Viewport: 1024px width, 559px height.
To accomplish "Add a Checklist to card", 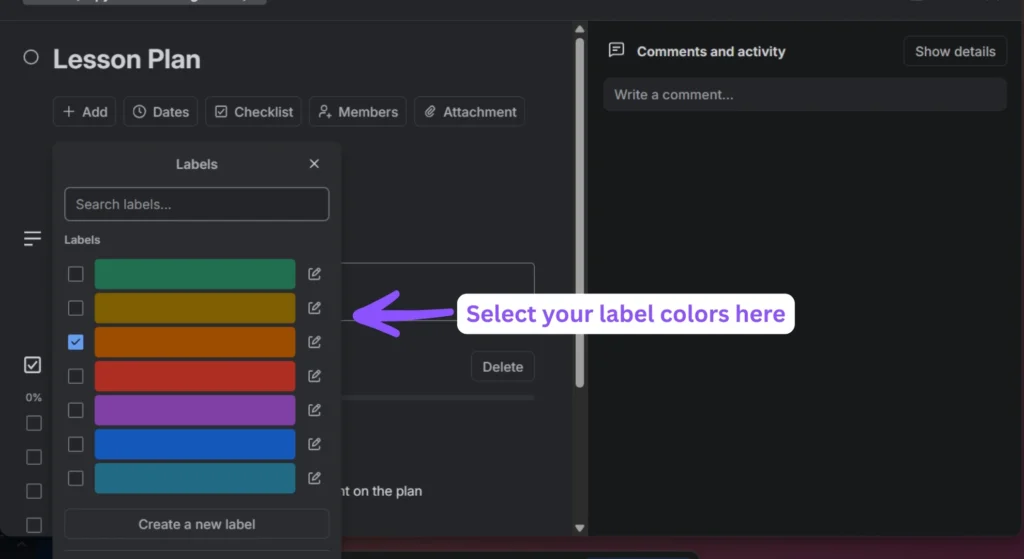I will pos(253,112).
